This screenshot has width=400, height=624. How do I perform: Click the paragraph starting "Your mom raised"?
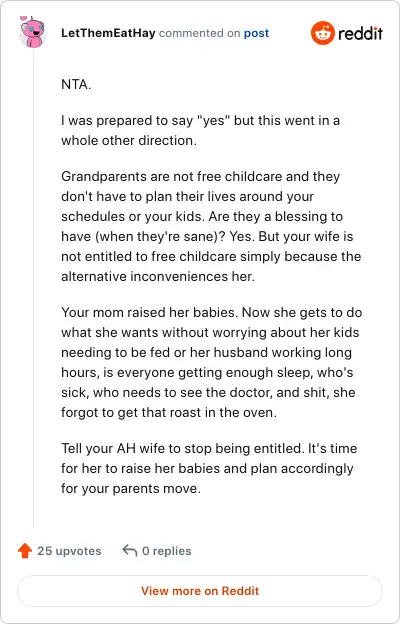point(211,362)
